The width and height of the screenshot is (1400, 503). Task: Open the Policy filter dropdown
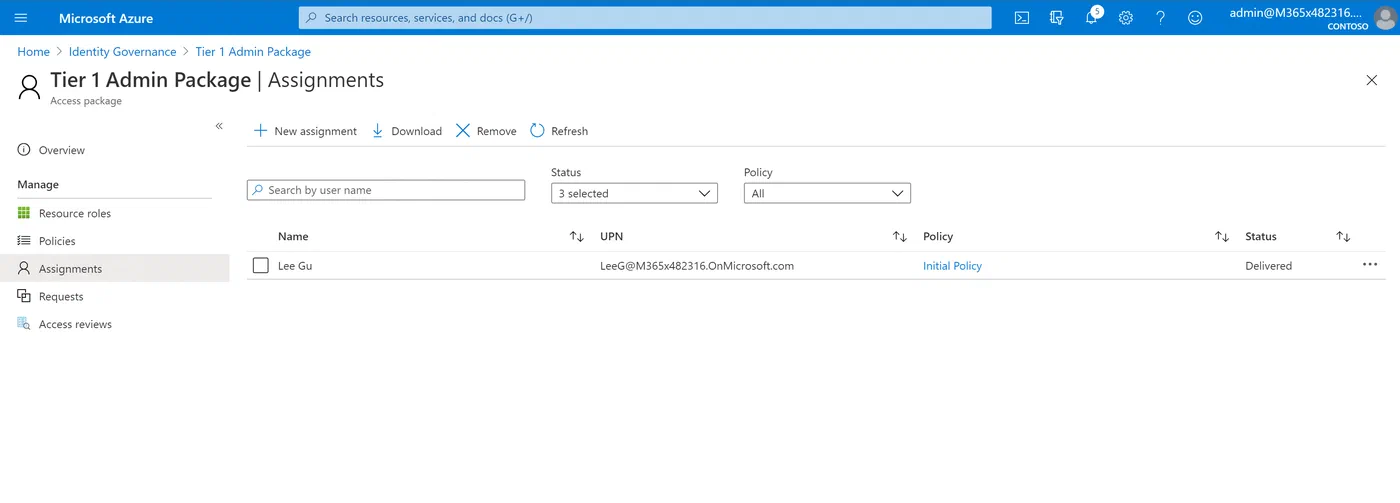tap(827, 193)
